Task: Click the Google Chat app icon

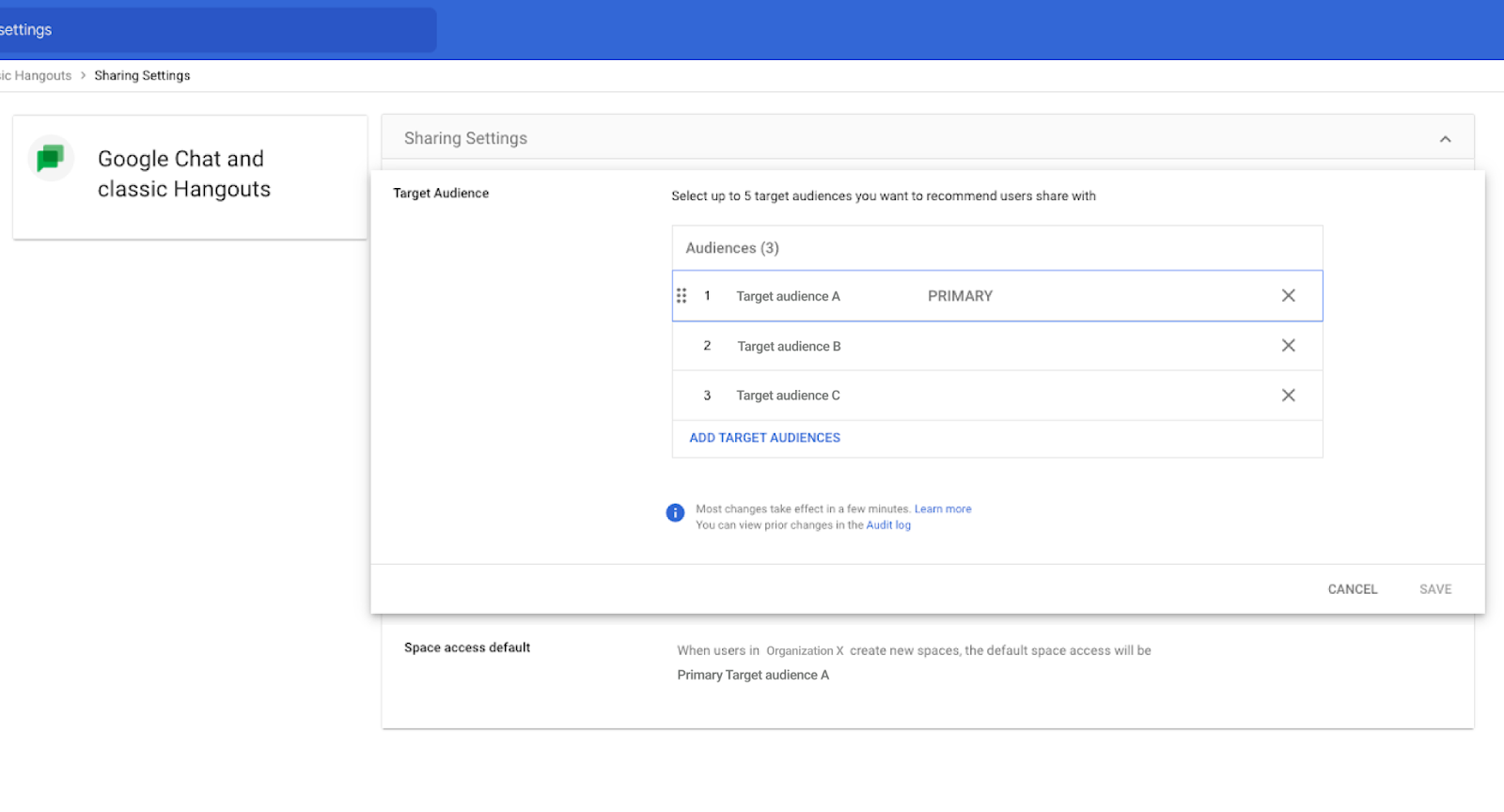Action: 51,159
